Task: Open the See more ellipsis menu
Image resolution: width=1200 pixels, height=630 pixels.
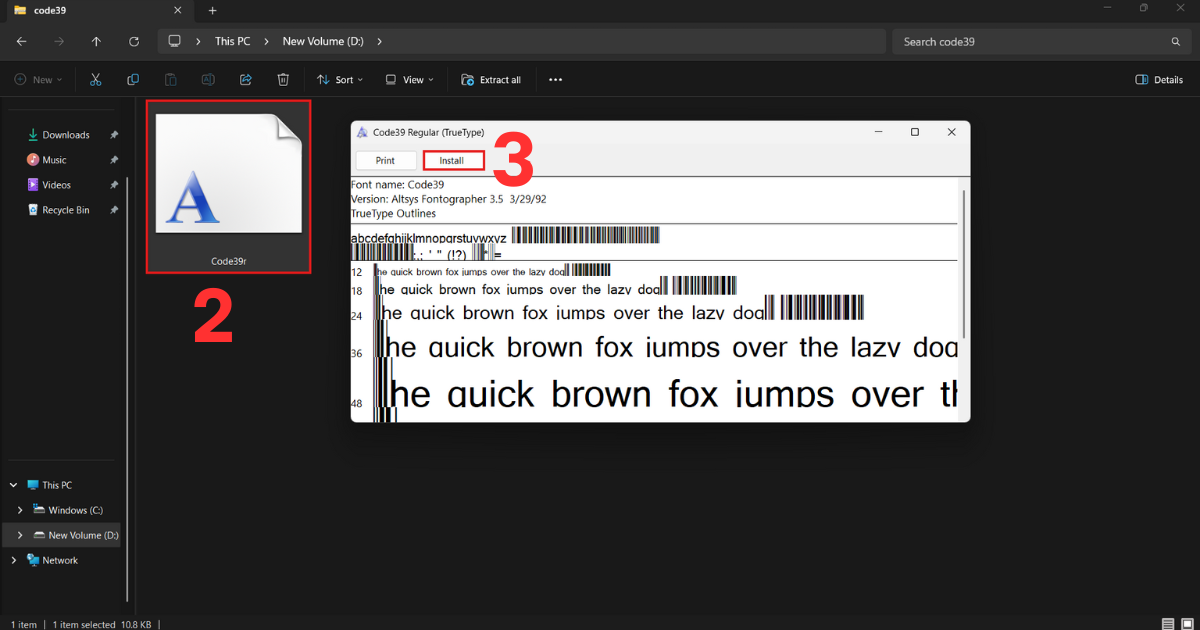Action: 556,80
